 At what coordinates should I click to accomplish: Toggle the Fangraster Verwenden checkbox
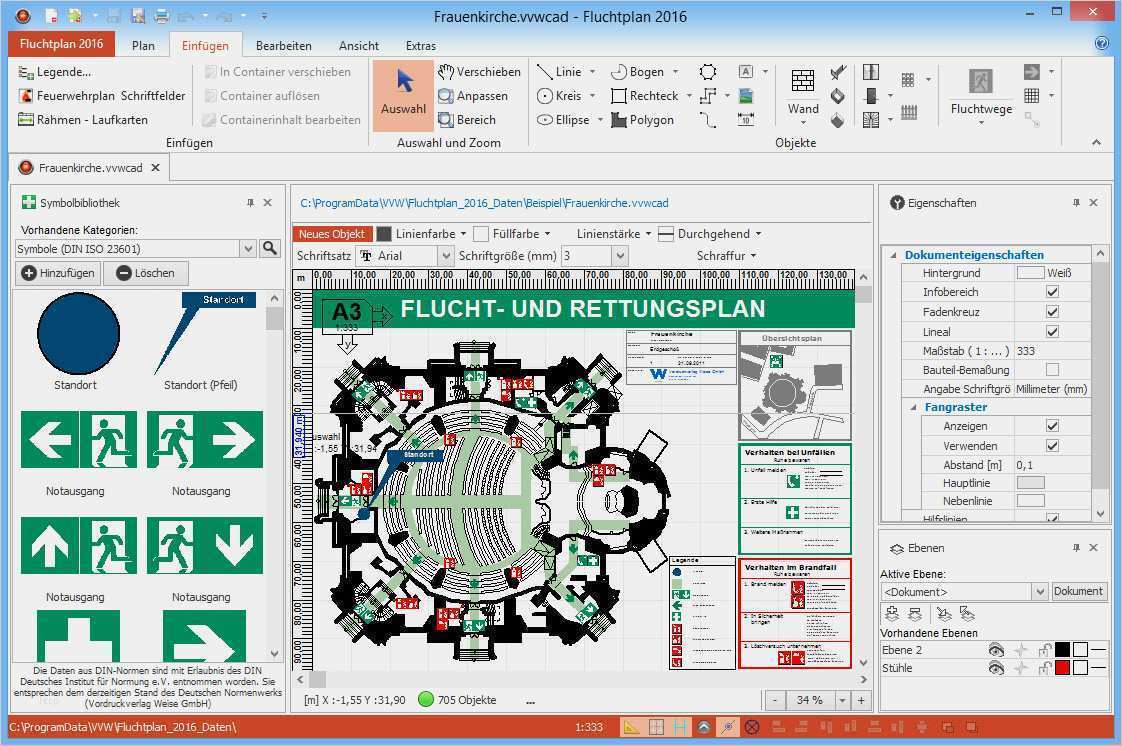click(x=1052, y=446)
